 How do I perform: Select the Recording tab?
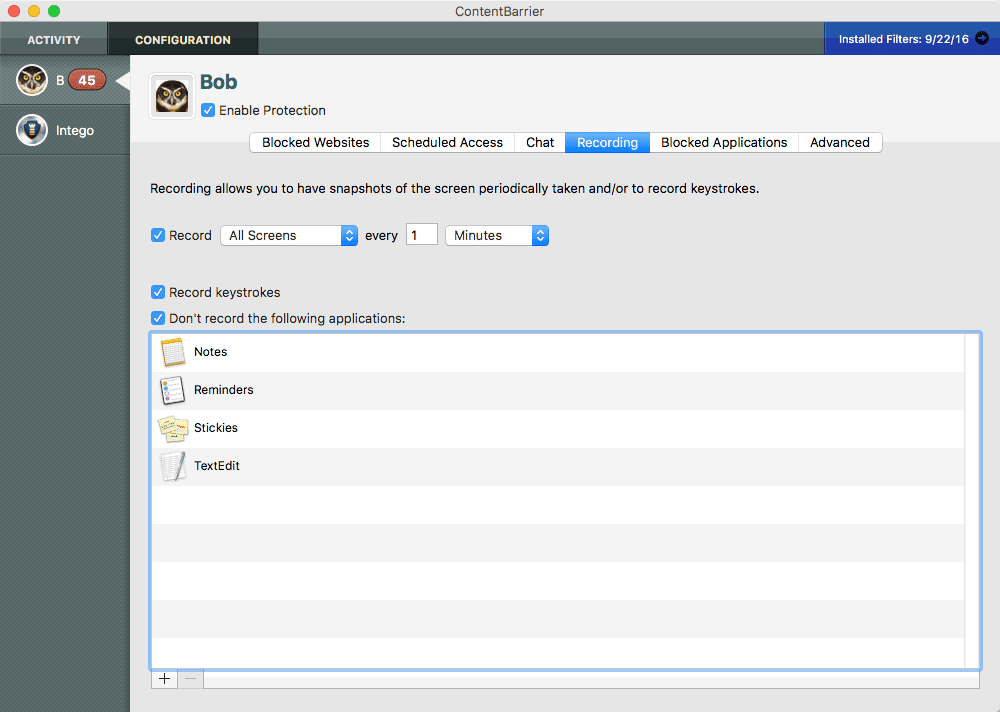click(x=607, y=142)
